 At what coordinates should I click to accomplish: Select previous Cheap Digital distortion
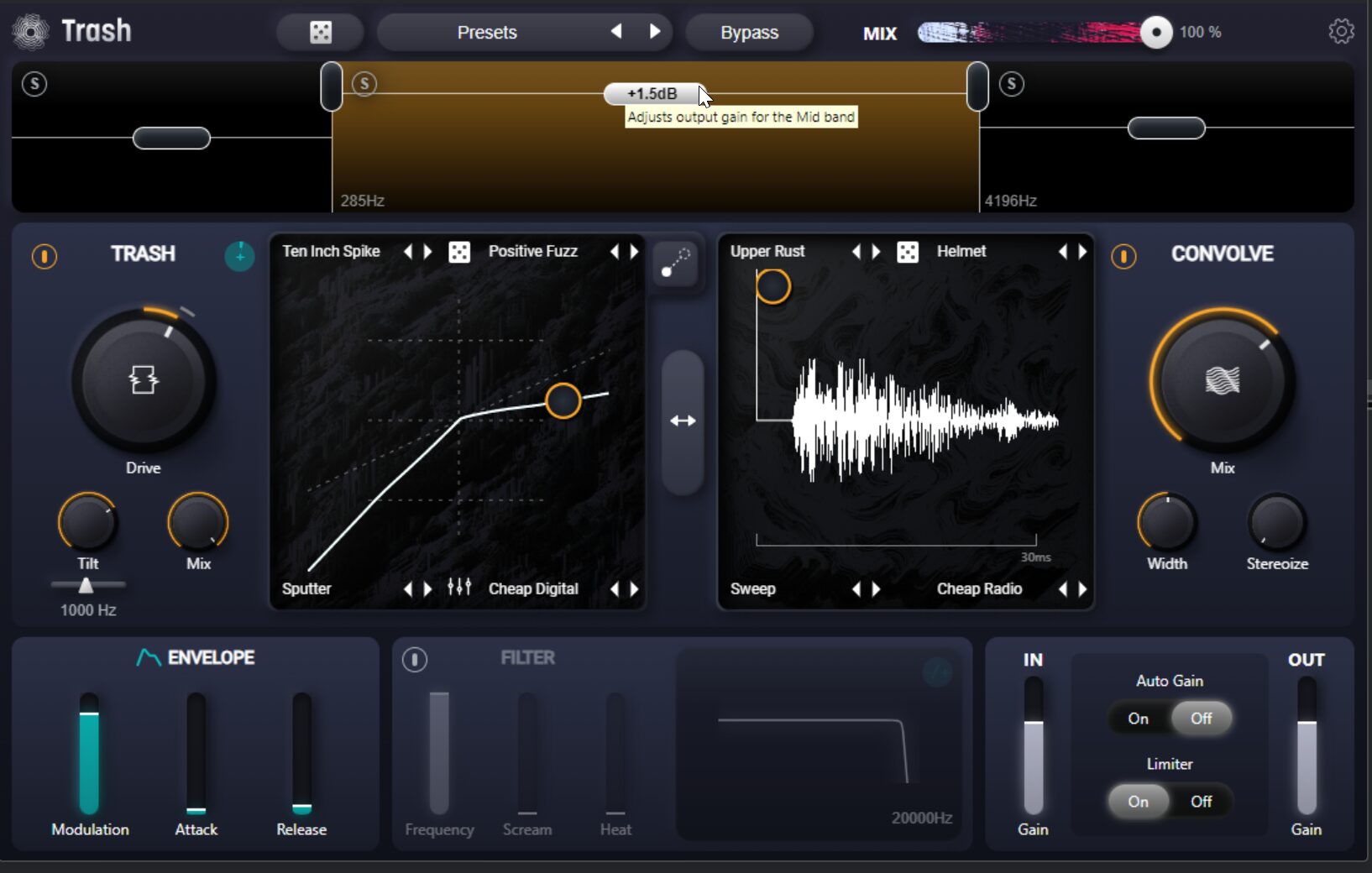point(615,588)
